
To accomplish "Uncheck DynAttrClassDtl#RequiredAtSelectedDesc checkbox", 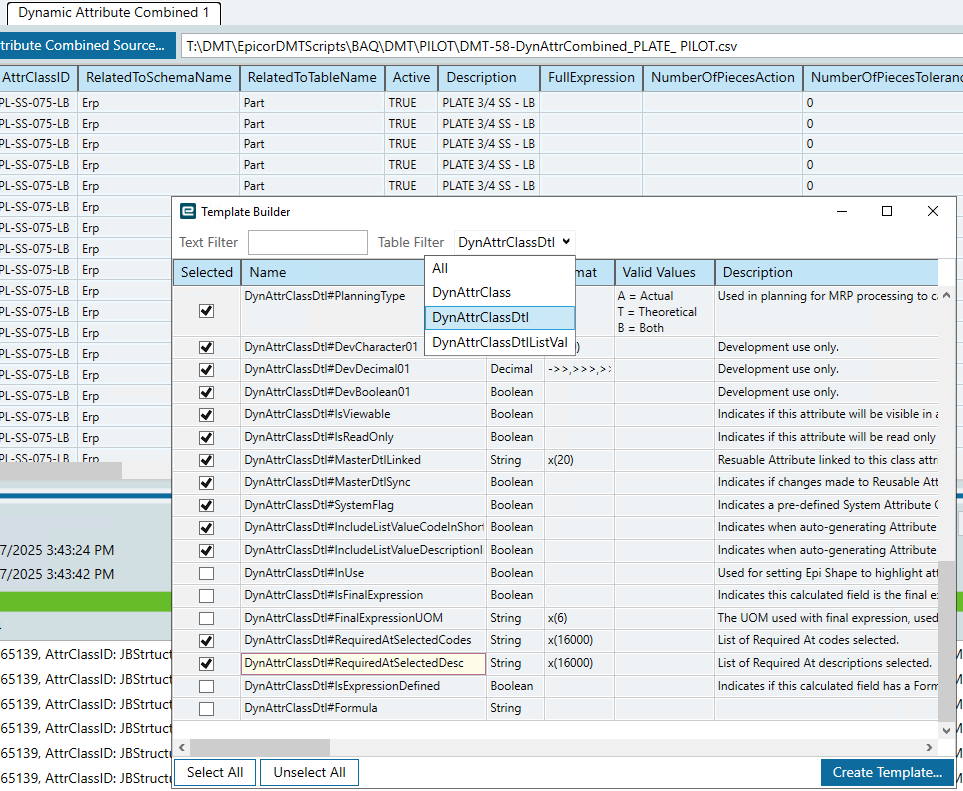I will pos(206,663).
